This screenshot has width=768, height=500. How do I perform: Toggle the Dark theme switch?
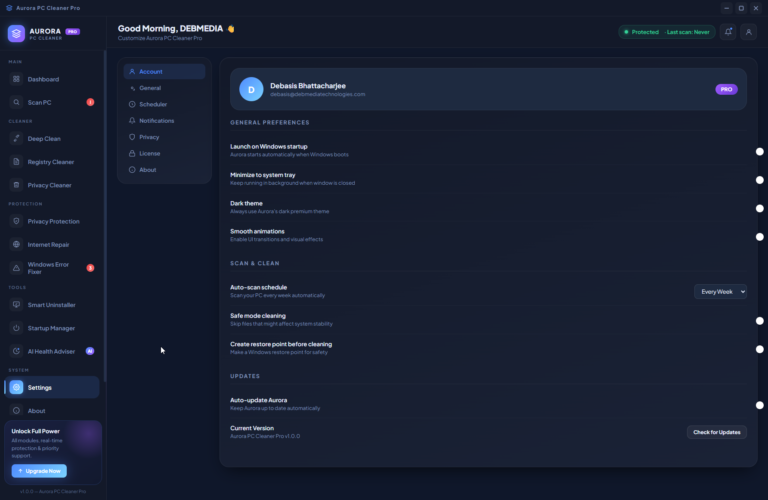(x=759, y=208)
